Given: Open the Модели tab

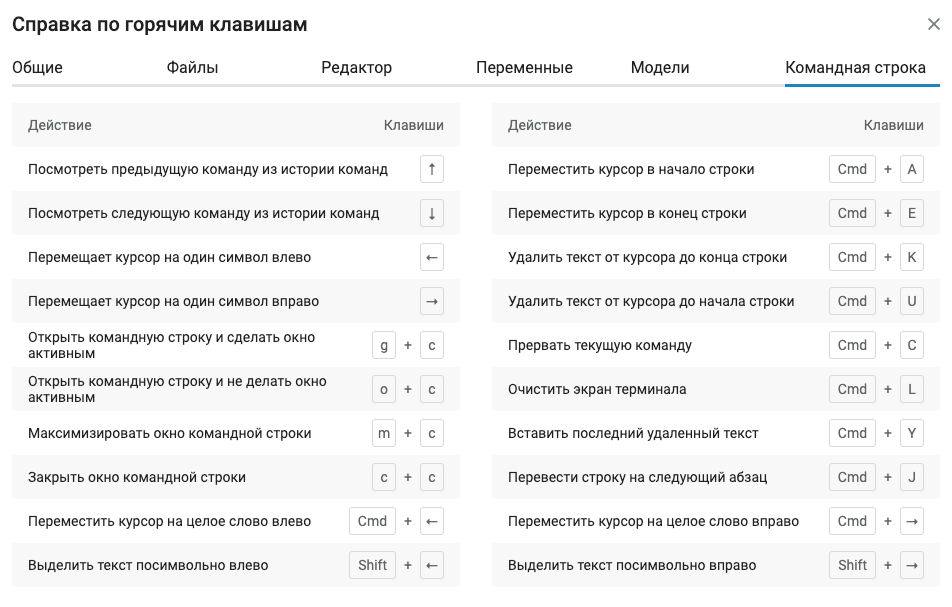Looking at the screenshot, I should click(660, 67).
